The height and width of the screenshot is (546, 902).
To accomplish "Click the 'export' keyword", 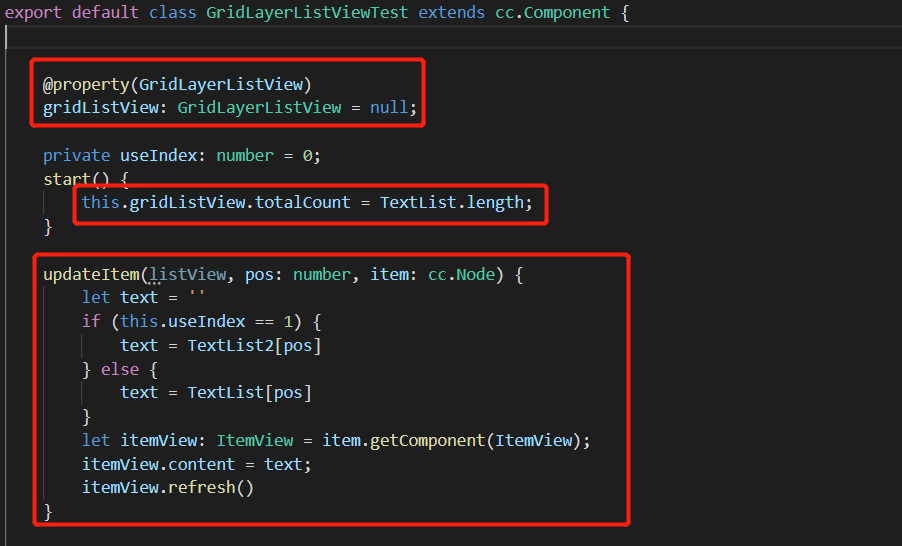I will [x=33, y=13].
